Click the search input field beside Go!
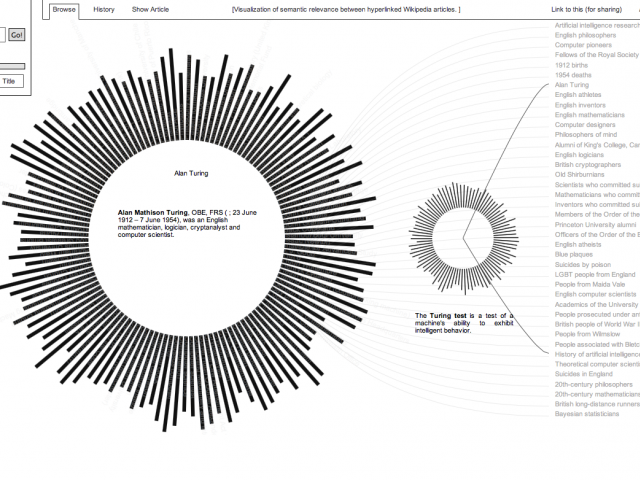640x480 pixels. (x=2, y=35)
